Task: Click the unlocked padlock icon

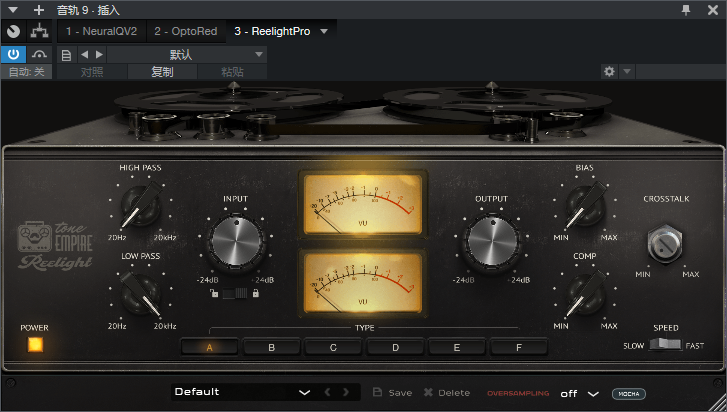Action: click(214, 293)
